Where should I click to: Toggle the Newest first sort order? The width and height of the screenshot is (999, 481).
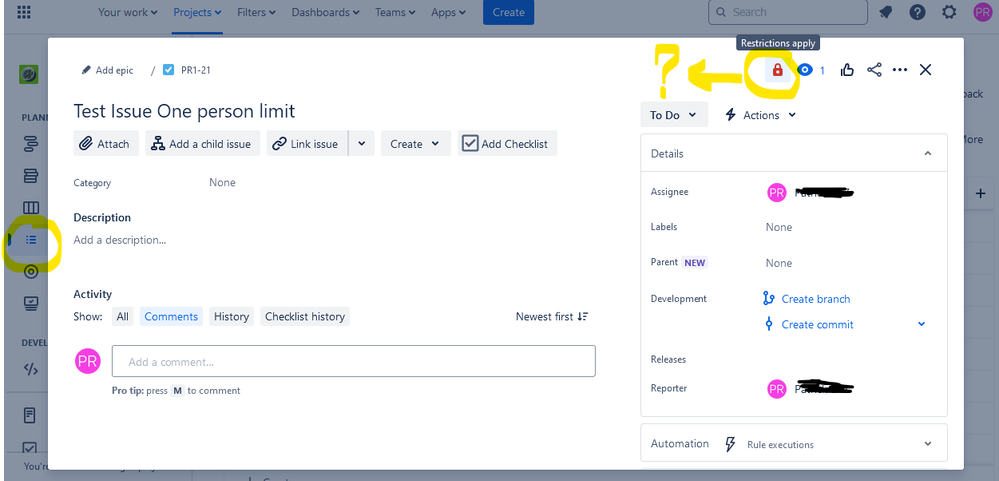(552, 316)
